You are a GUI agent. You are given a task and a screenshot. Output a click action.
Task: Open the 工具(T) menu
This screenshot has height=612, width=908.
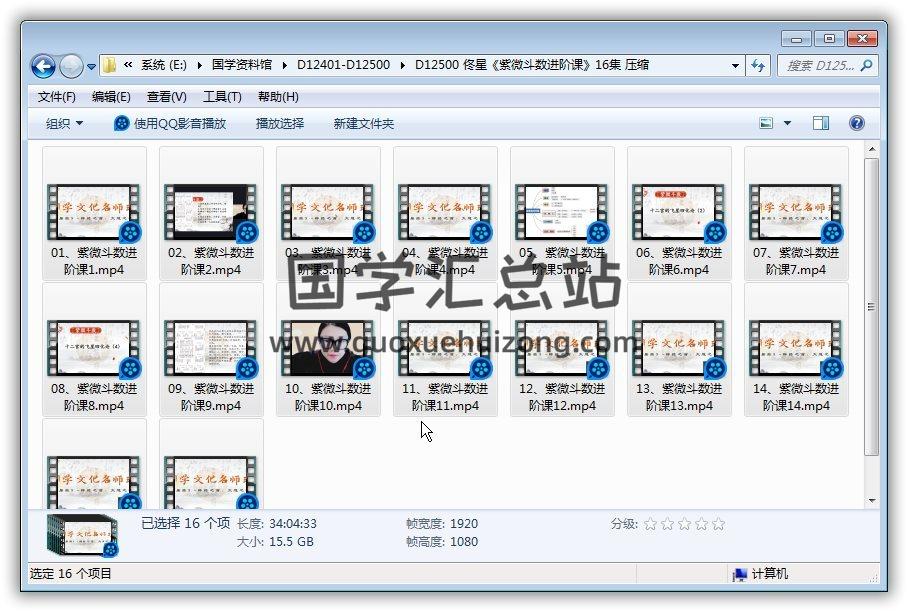point(222,97)
